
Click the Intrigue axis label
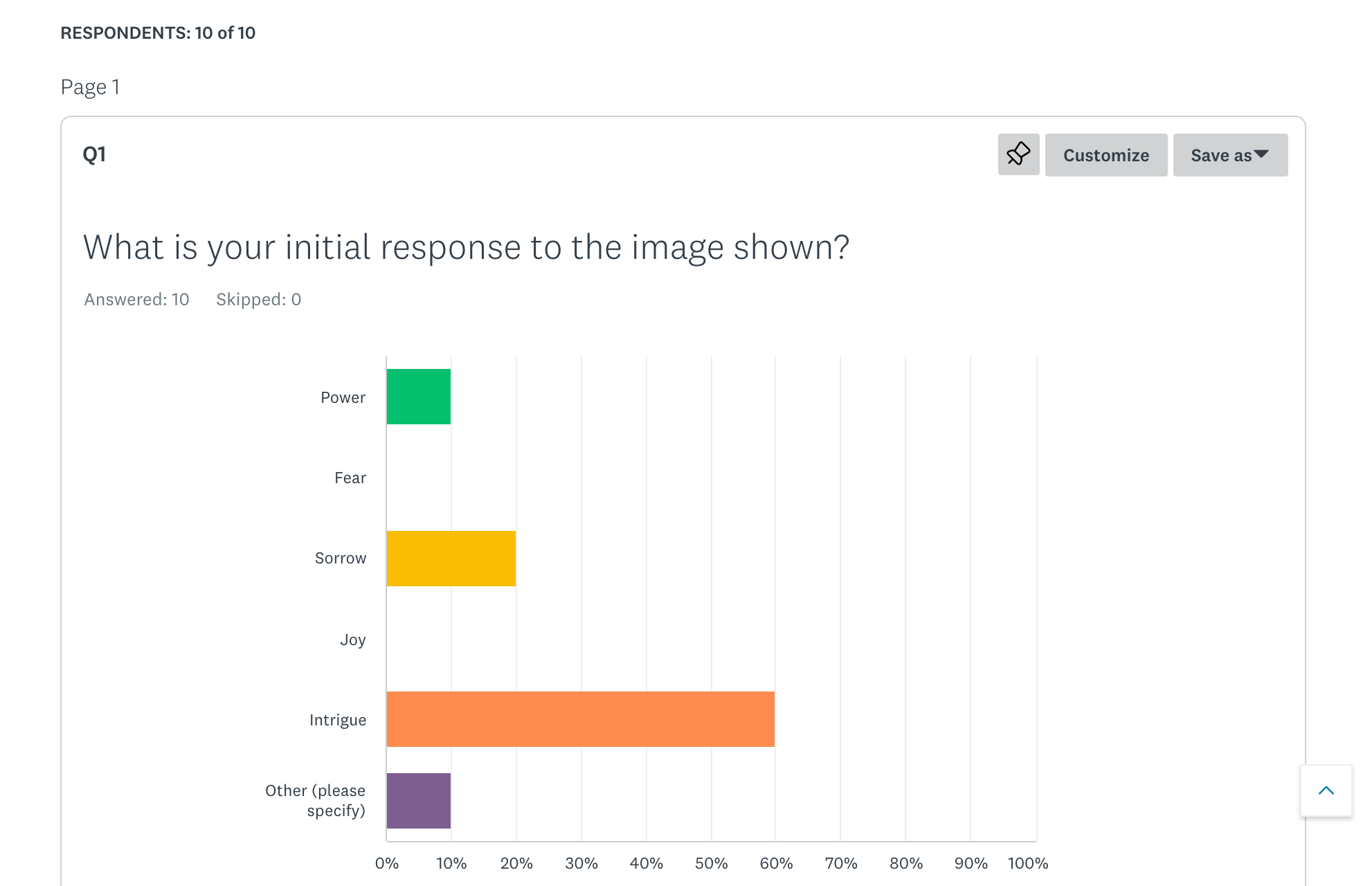(x=338, y=720)
